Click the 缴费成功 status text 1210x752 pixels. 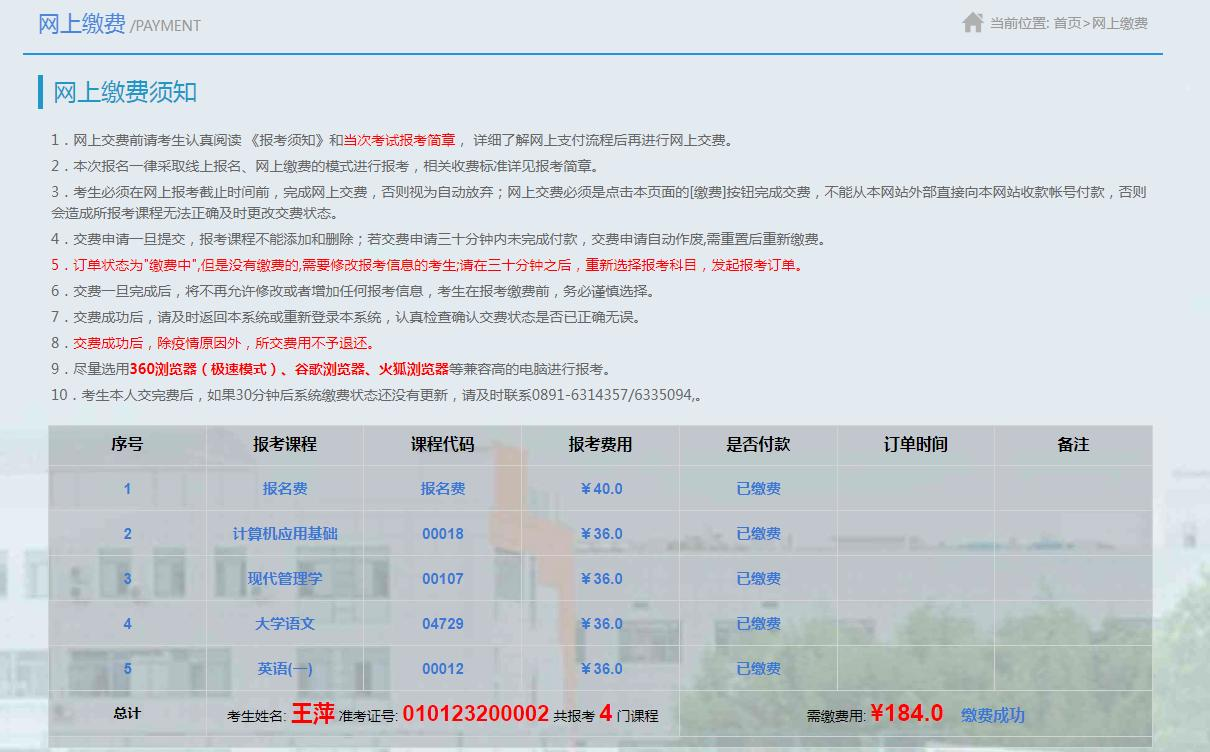[992, 715]
